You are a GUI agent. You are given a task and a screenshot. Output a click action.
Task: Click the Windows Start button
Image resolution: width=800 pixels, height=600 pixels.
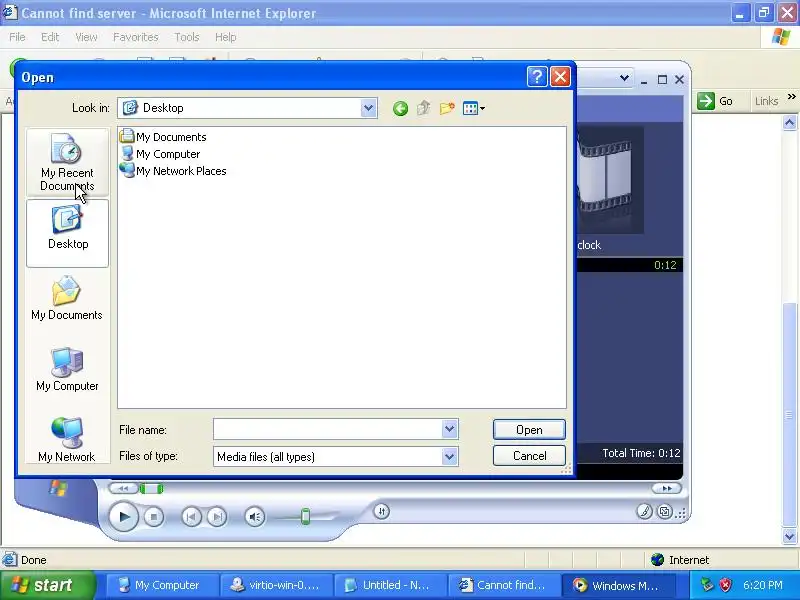coord(48,585)
